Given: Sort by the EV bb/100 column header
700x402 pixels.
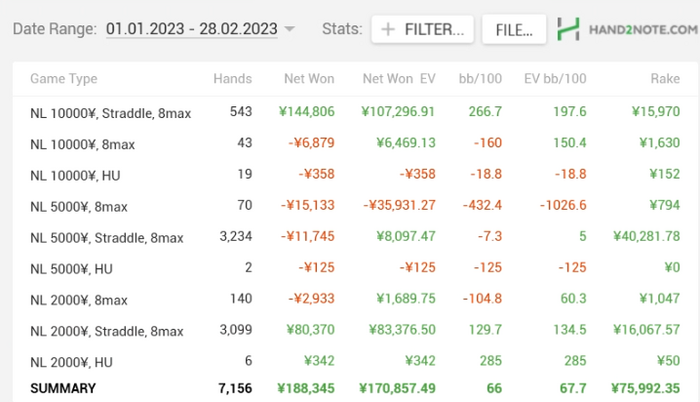Looking at the screenshot, I should pyautogui.click(x=555, y=78).
